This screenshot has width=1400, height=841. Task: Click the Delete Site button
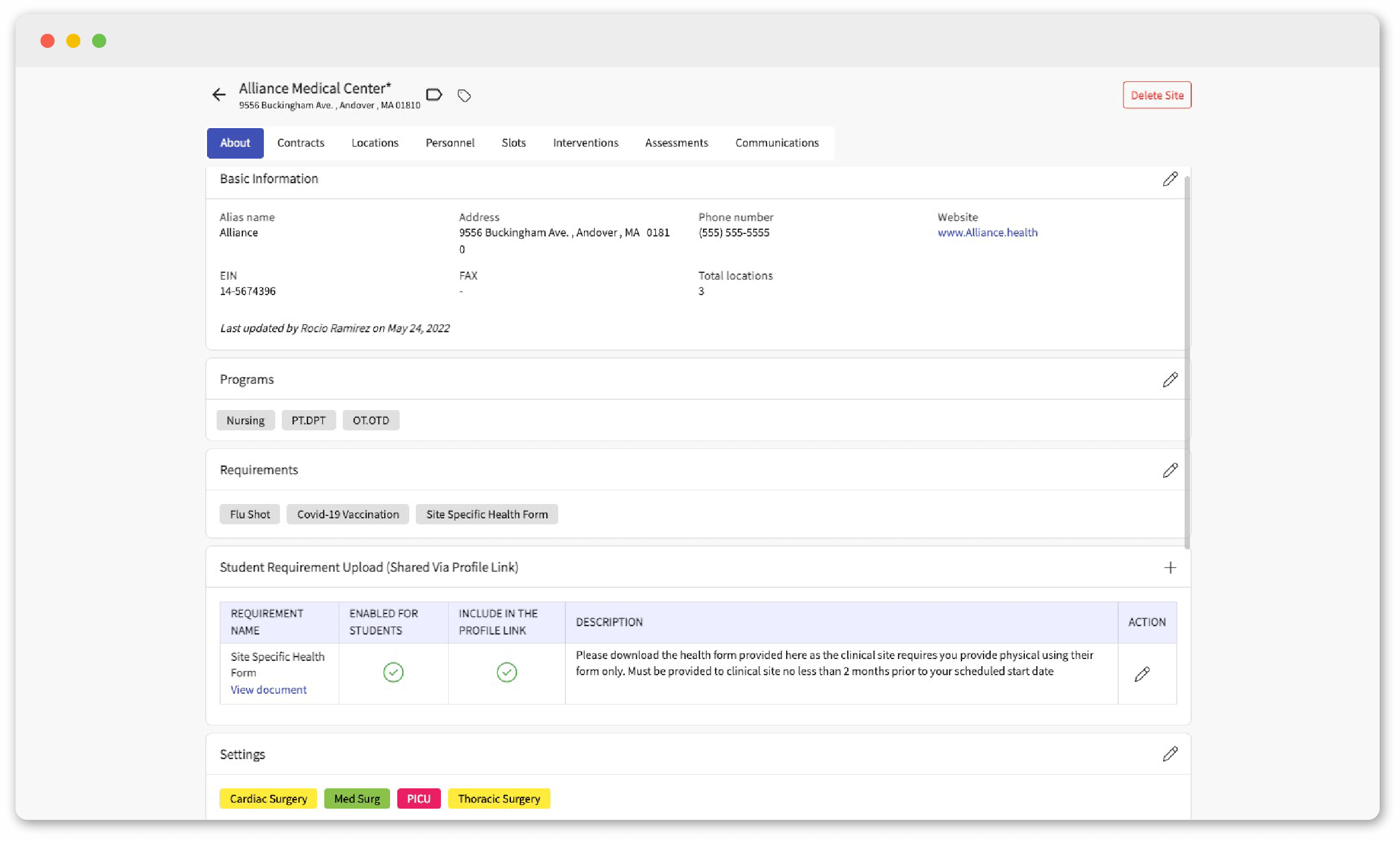(1156, 95)
